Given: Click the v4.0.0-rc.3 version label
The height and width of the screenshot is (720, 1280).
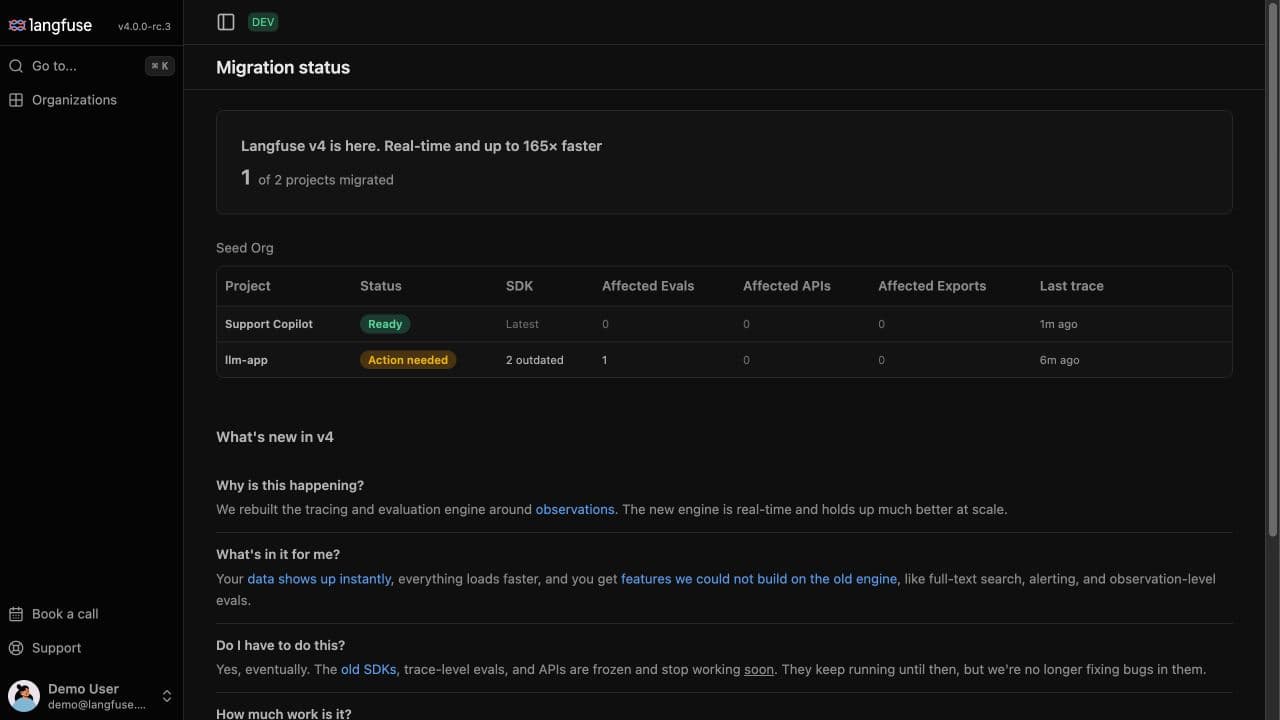Looking at the screenshot, I should [x=144, y=27].
